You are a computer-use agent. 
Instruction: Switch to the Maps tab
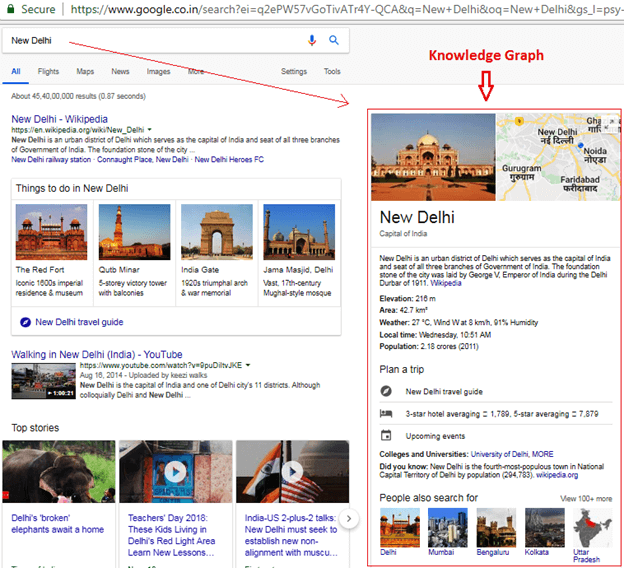click(85, 72)
